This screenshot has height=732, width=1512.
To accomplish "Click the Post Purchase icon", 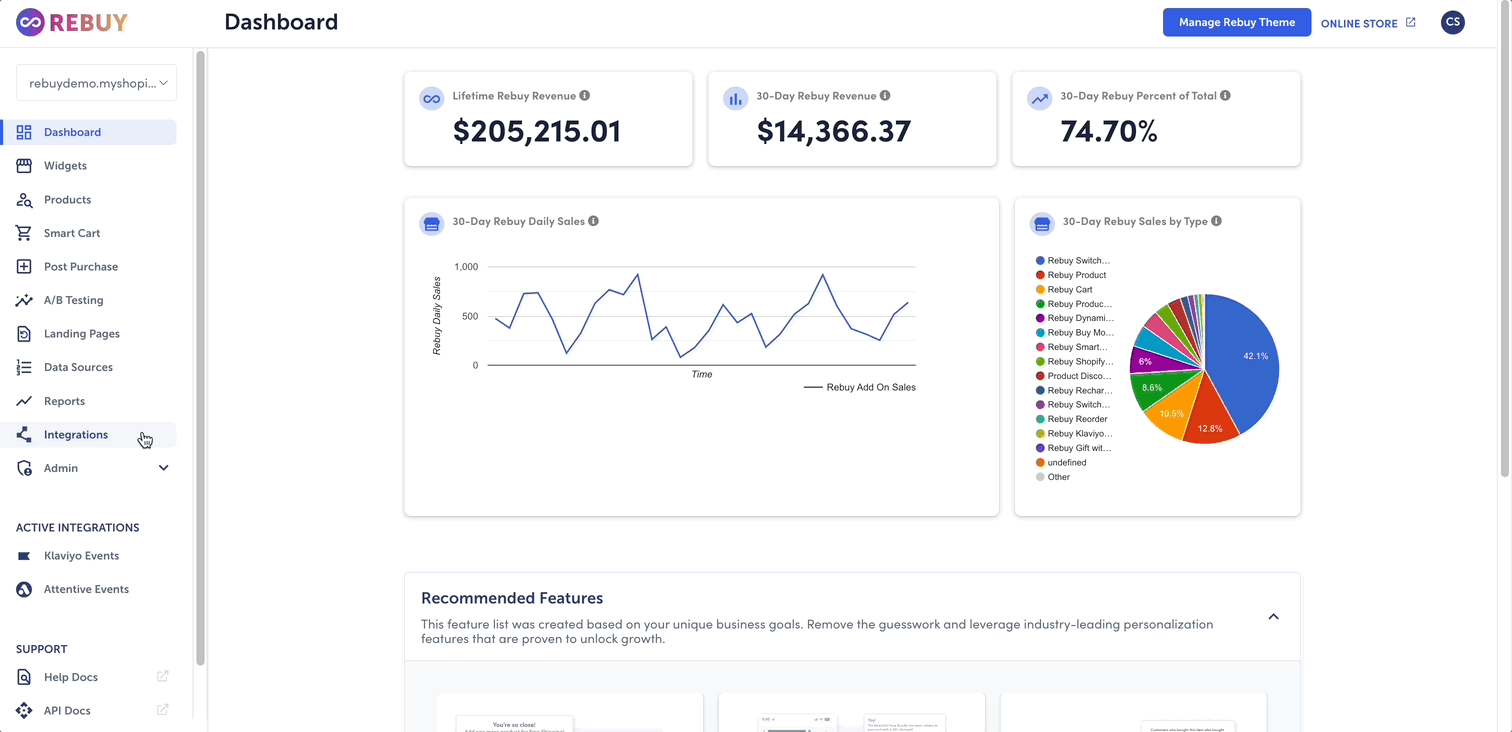I will tap(25, 266).
